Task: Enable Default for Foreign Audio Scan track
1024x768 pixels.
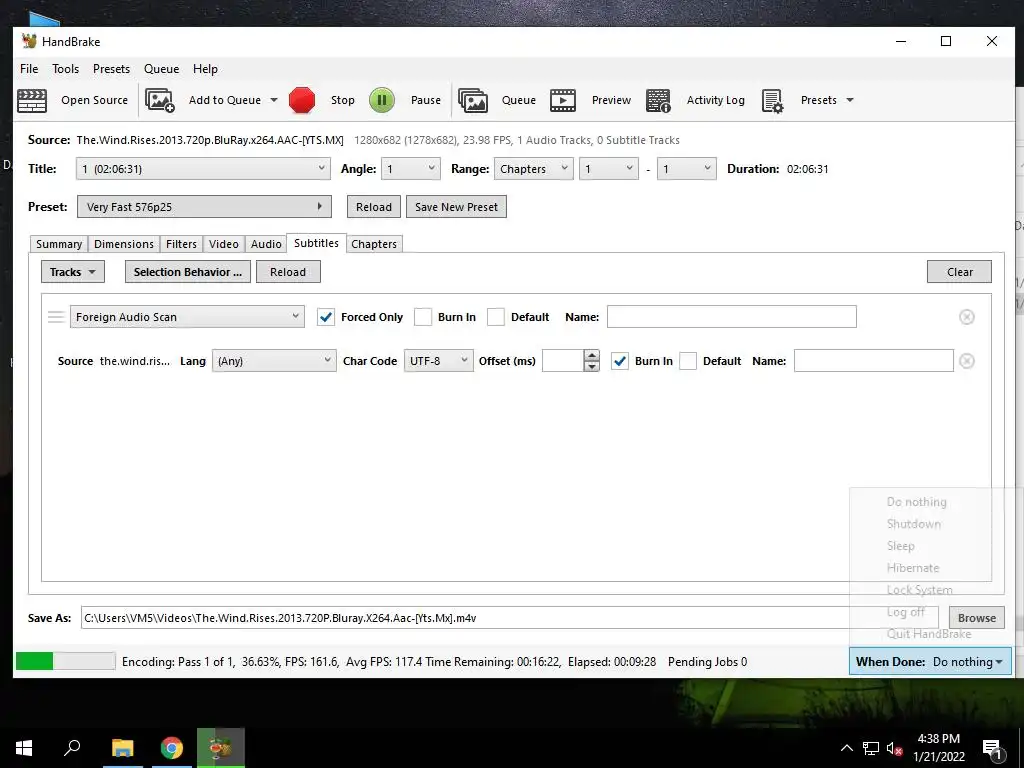Action: 496,317
